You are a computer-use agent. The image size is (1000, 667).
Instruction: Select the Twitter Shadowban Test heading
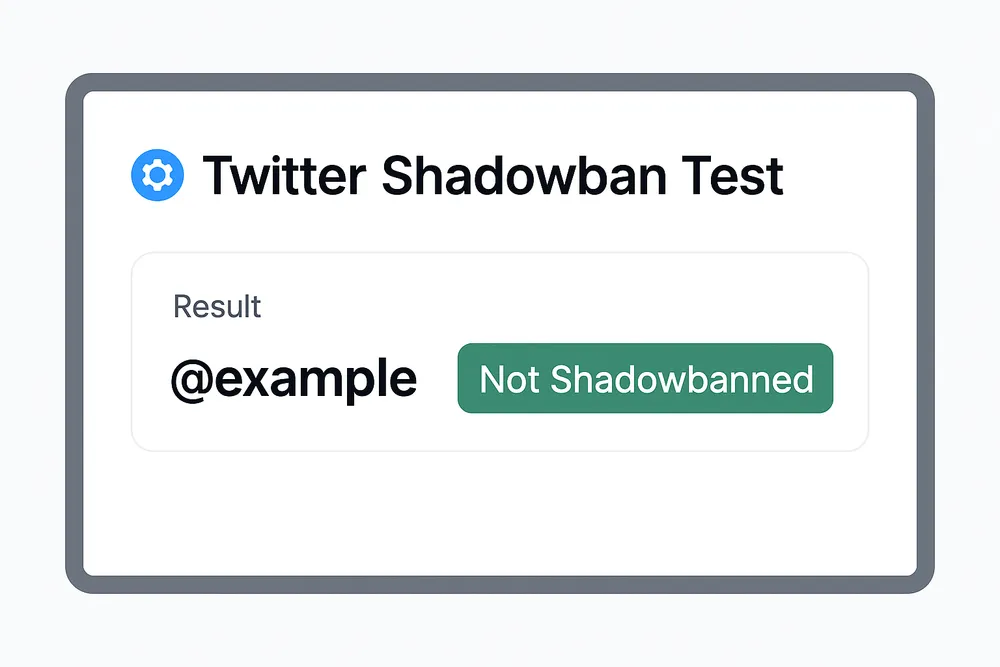tap(493, 176)
